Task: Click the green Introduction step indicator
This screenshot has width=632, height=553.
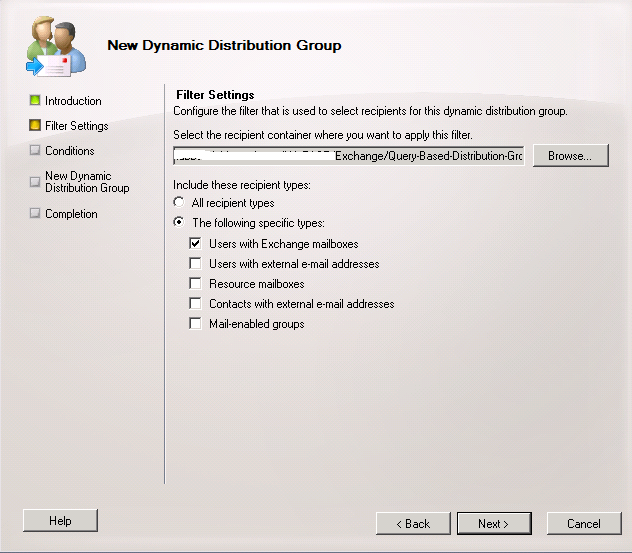Action: click(x=35, y=101)
